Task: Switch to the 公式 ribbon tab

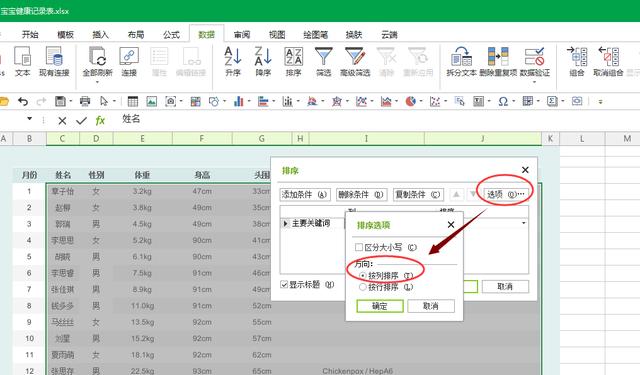Action: pos(171,35)
